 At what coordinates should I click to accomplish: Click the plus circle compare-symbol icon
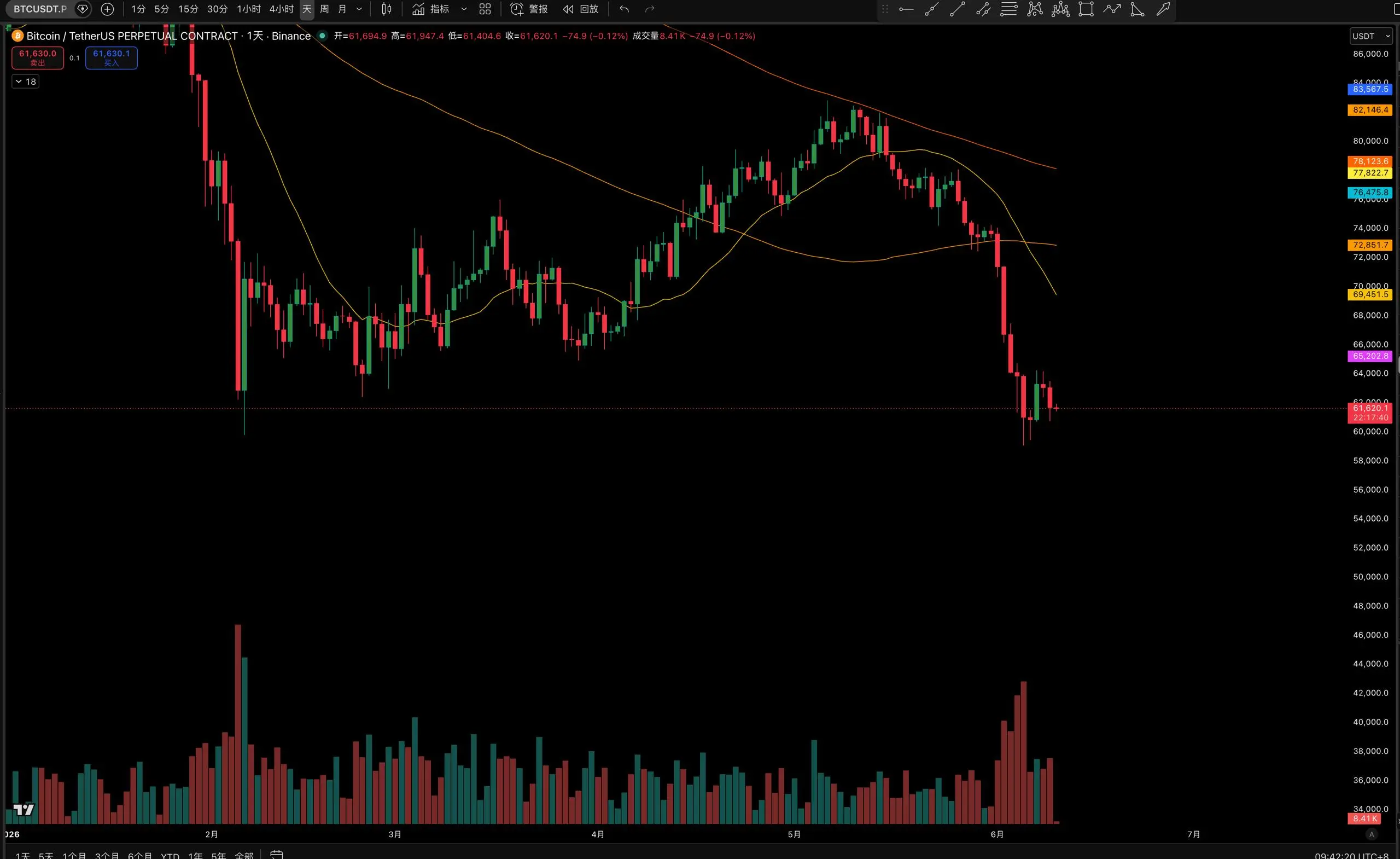[x=107, y=9]
